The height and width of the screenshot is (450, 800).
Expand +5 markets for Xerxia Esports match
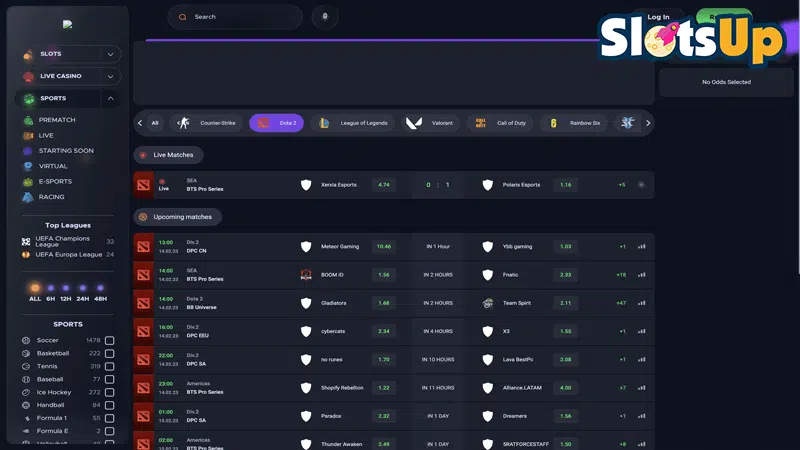click(622, 185)
